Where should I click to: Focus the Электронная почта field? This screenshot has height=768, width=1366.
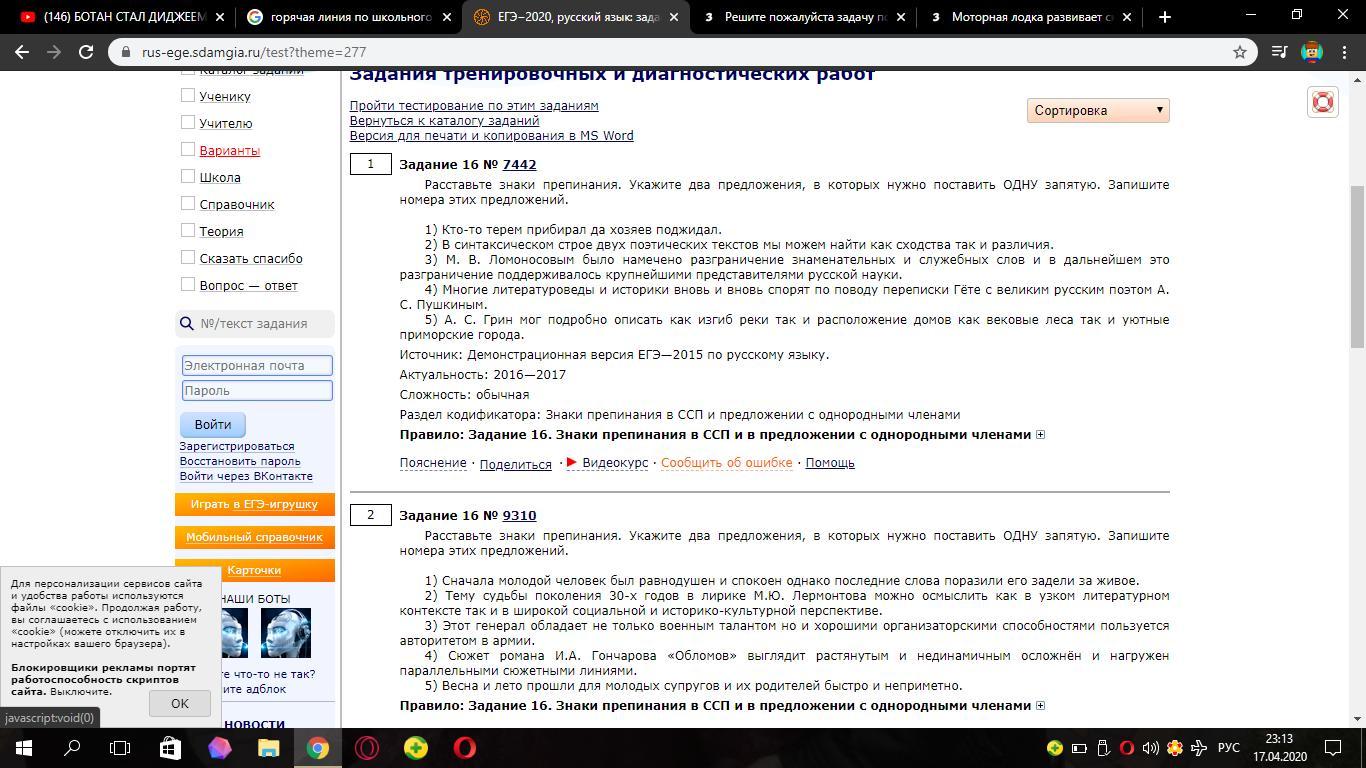(x=257, y=365)
